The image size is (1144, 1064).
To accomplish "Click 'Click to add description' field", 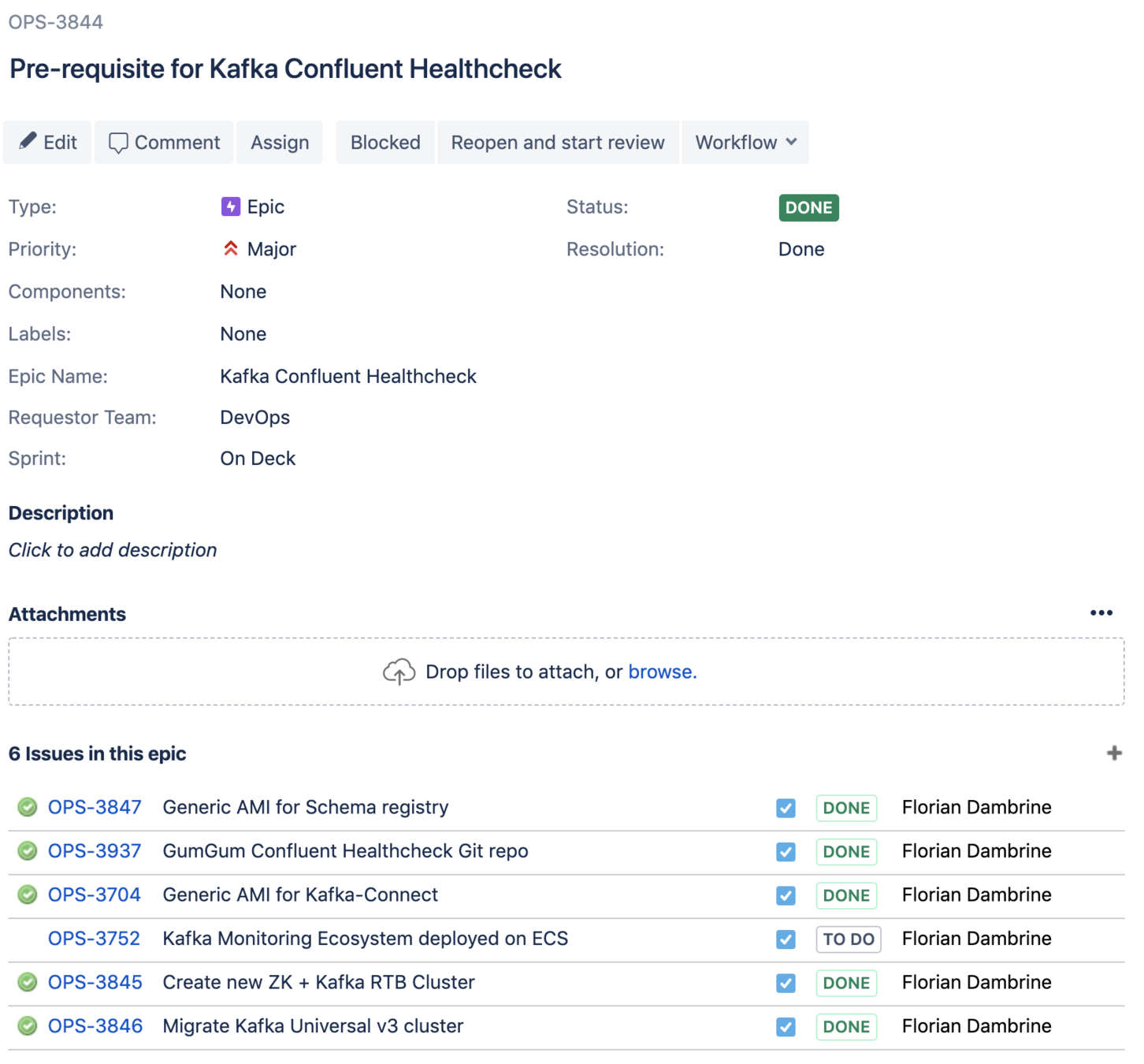I will point(113,550).
